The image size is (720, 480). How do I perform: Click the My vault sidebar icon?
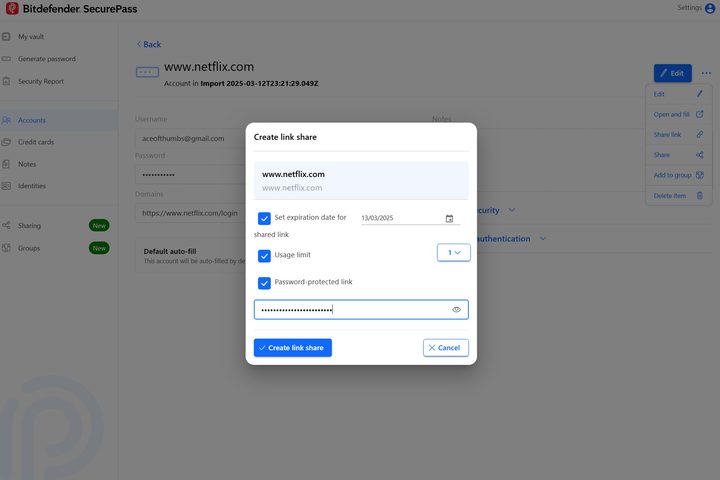point(6,36)
